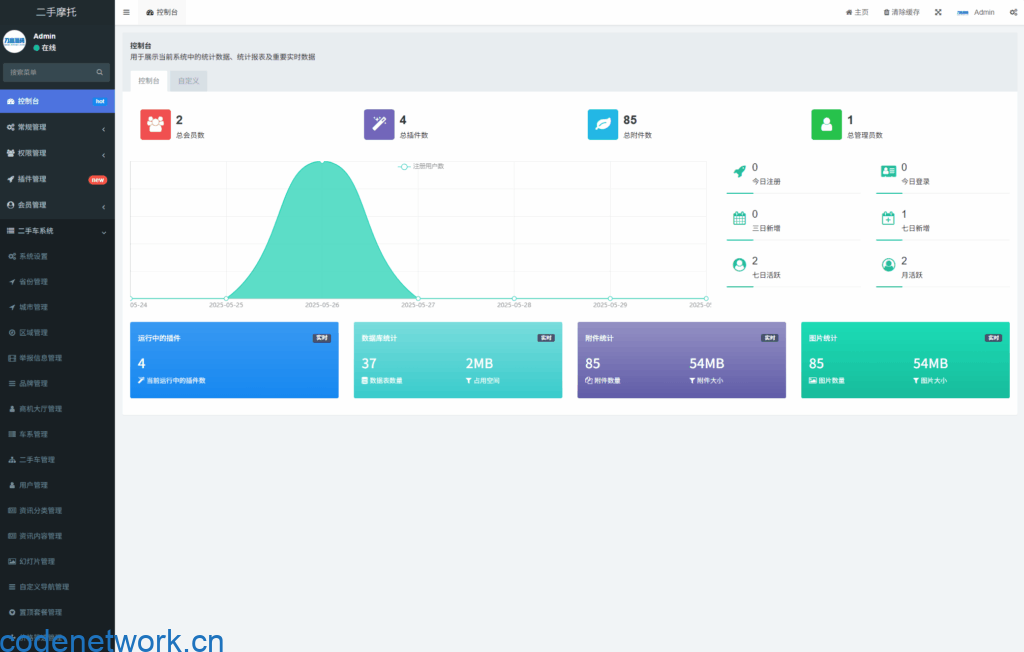
Task: Open 用户管理 in the sidebar
Action: [x=57, y=485]
